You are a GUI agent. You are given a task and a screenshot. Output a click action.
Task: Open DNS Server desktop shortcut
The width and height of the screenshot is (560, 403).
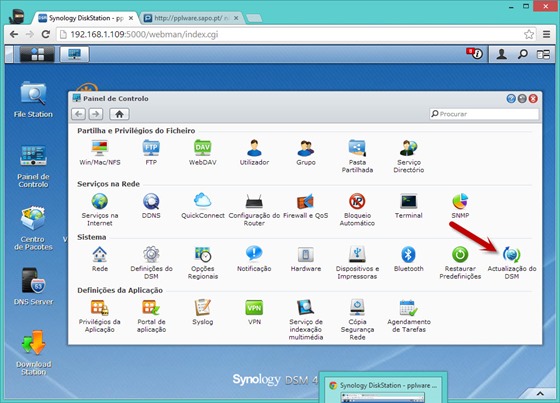33,287
